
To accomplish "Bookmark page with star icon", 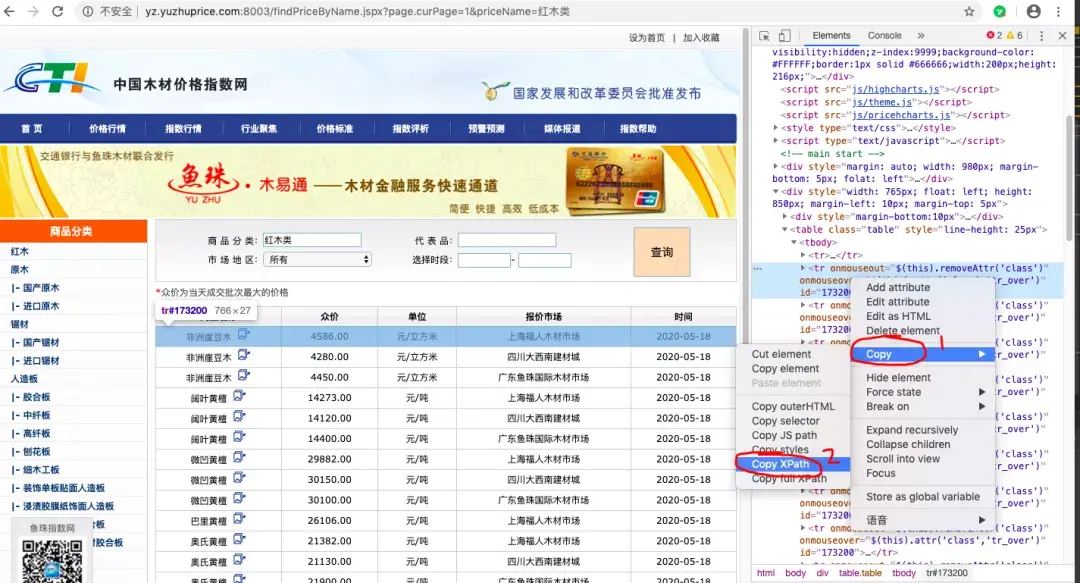I will coord(969,12).
